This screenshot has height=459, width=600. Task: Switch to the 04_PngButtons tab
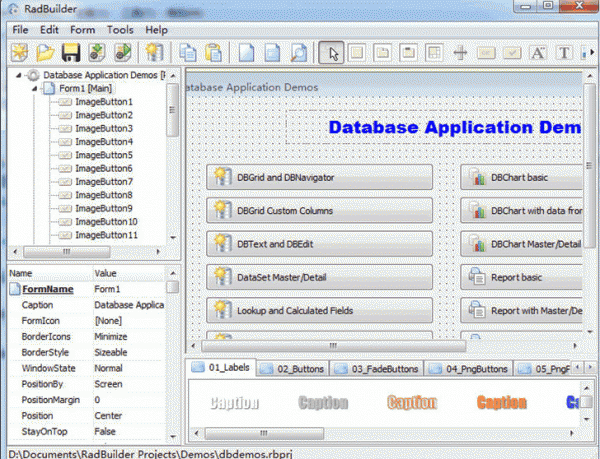pyautogui.click(x=468, y=369)
